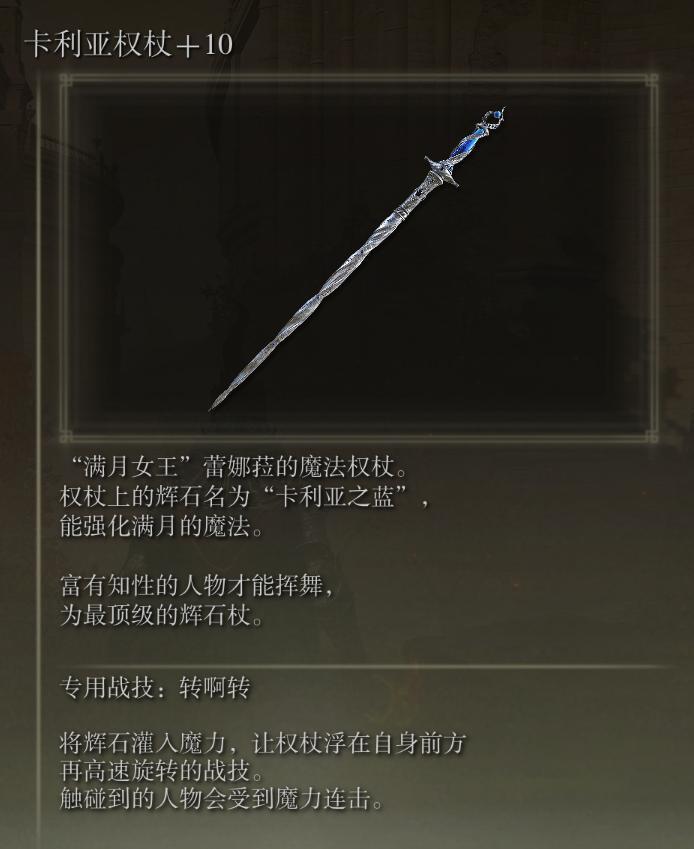
Task: Click the line 为最顶级的辉石杖
Action: pyautogui.click(x=161, y=615)
